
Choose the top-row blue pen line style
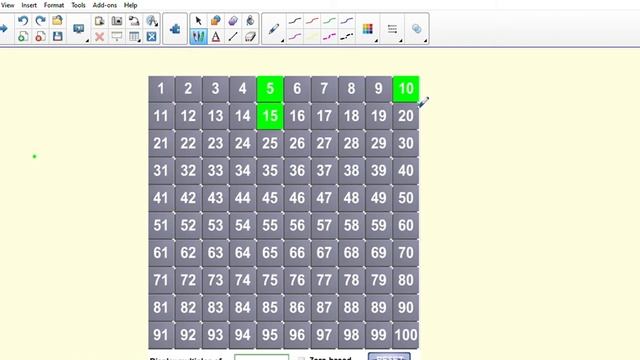pos(347,21)
